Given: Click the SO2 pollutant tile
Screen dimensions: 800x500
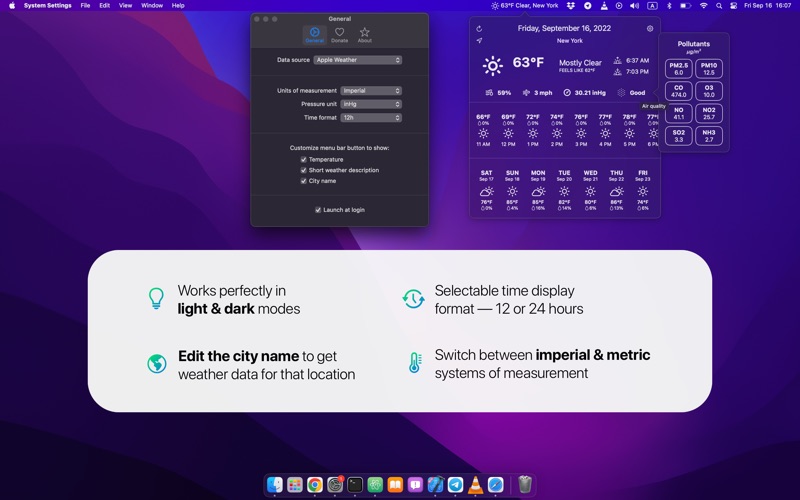Looking at the screenshot, I should (x=679, y=136).
